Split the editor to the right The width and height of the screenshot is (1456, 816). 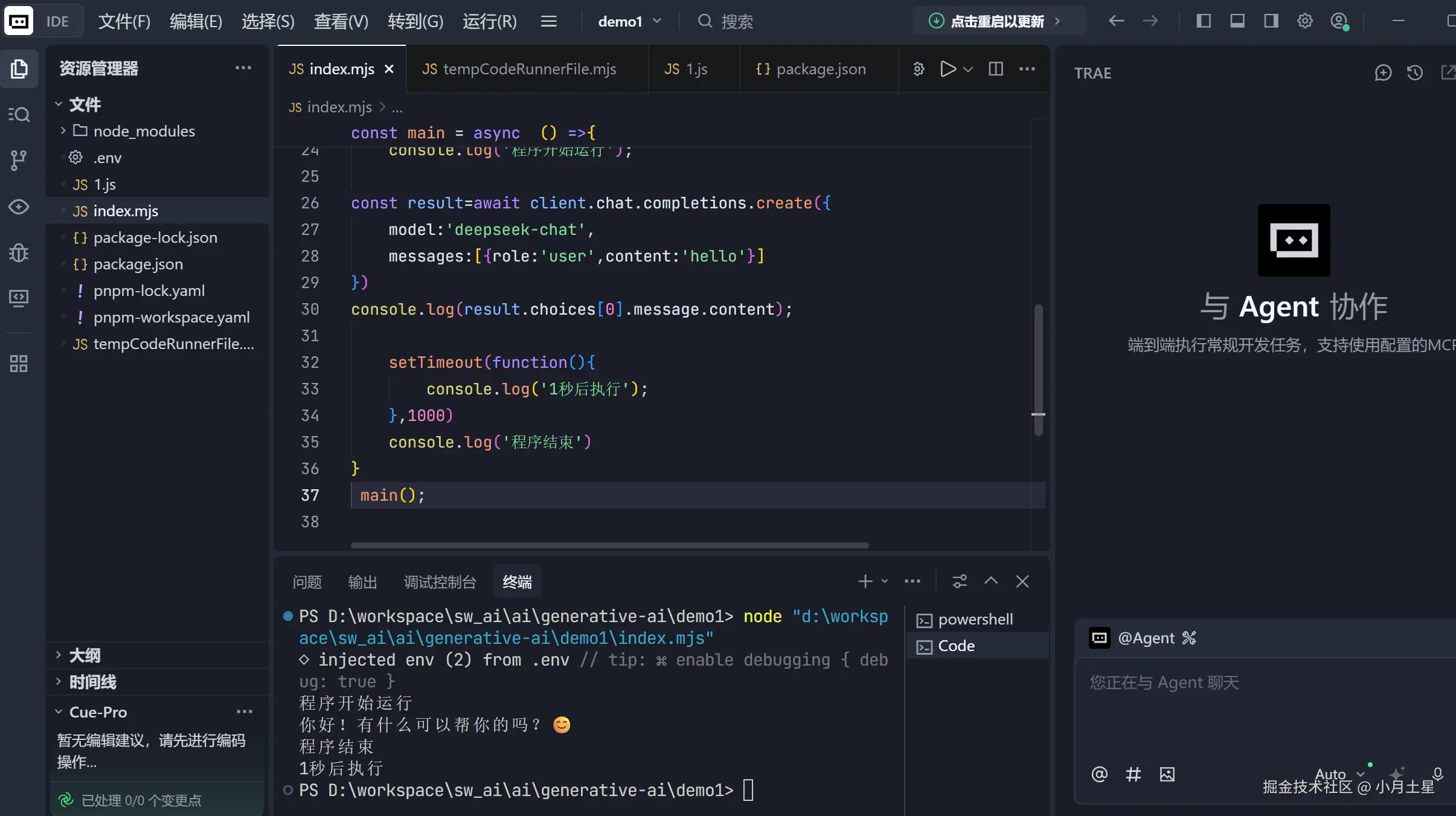[x=996, y=69]
